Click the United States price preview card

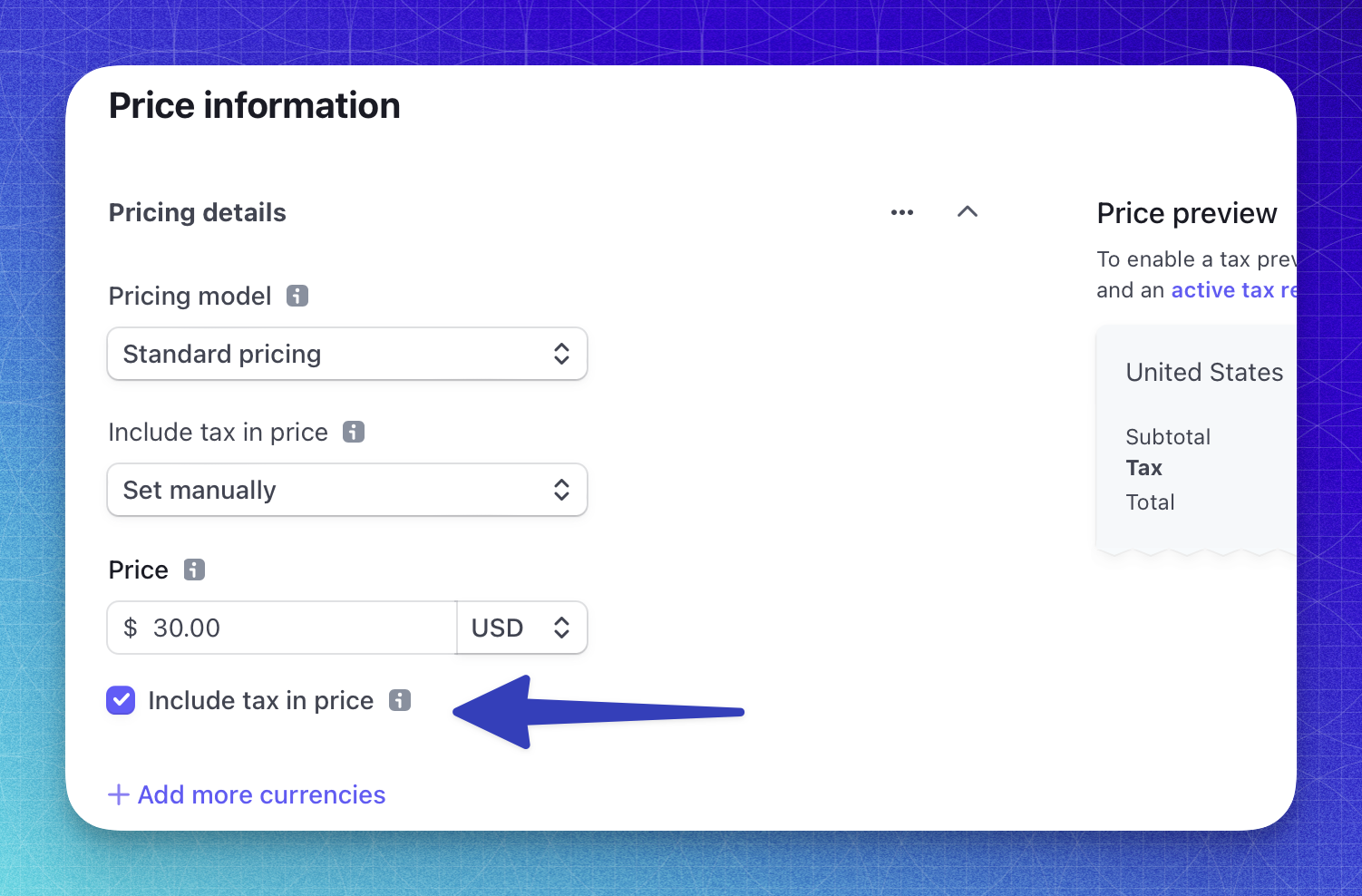point(1197,440)
